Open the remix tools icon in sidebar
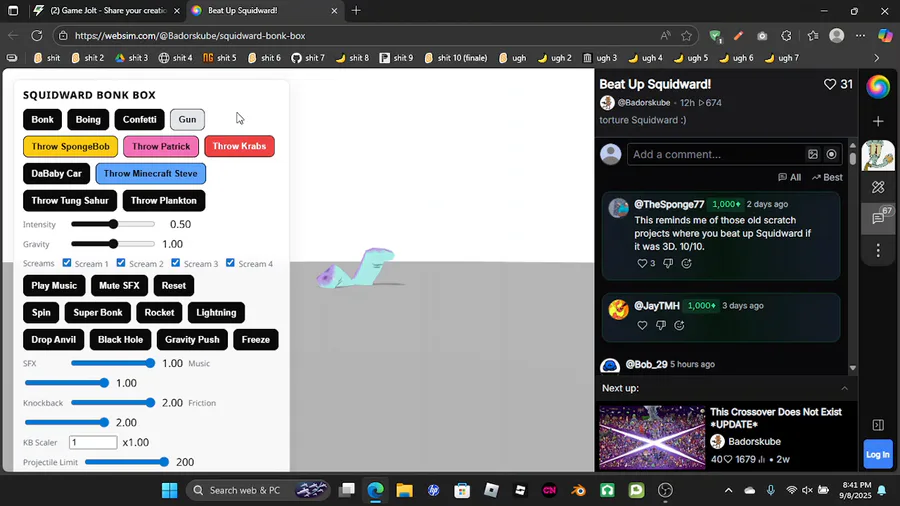The image size is (900, 506). (x=878, y=187)
